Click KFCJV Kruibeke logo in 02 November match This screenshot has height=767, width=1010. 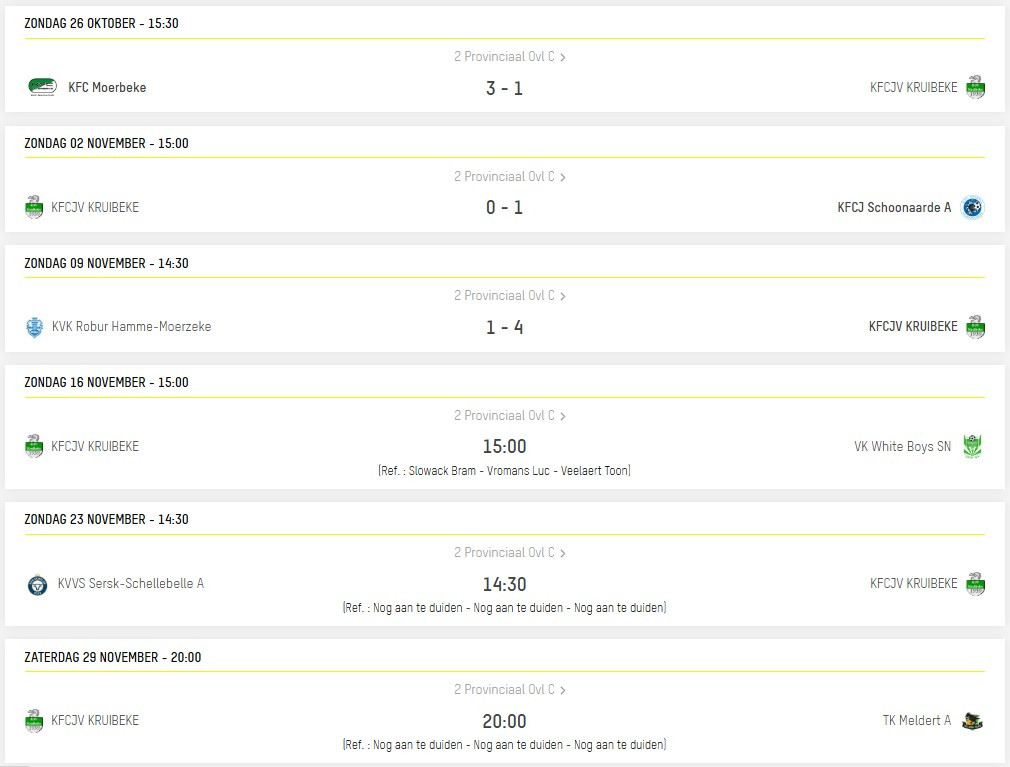point(34,207)
